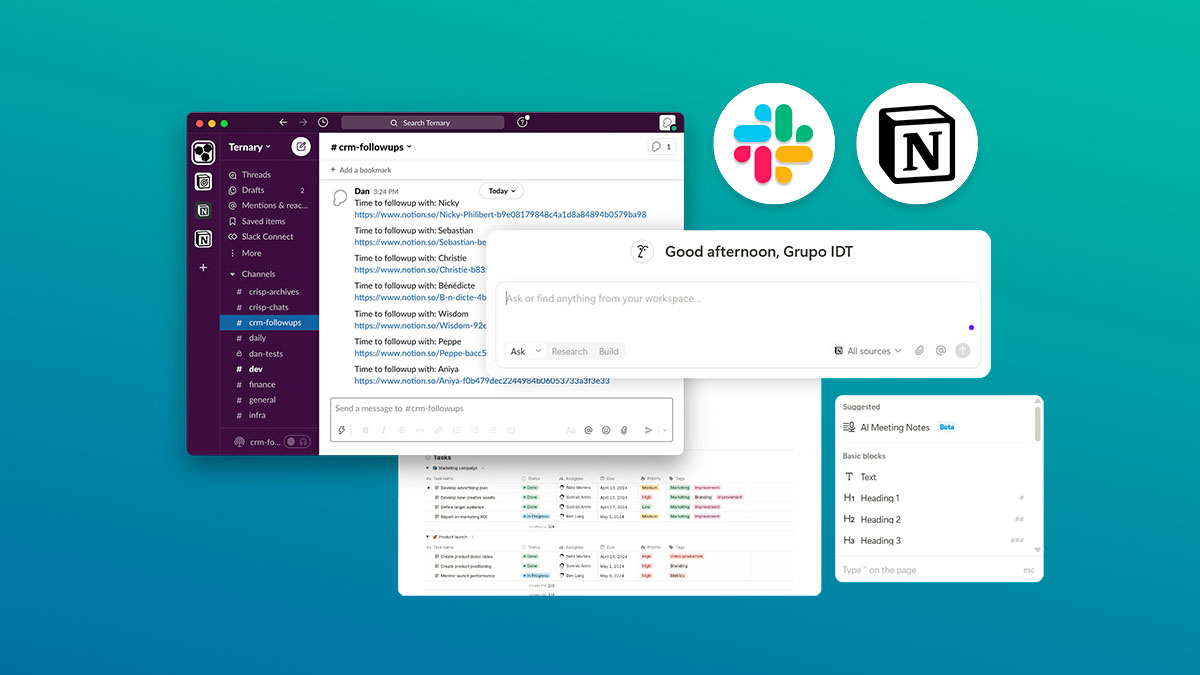Open Nicky's Notion page link
Screen dimensions: 1200x675
tap(500, 214)
